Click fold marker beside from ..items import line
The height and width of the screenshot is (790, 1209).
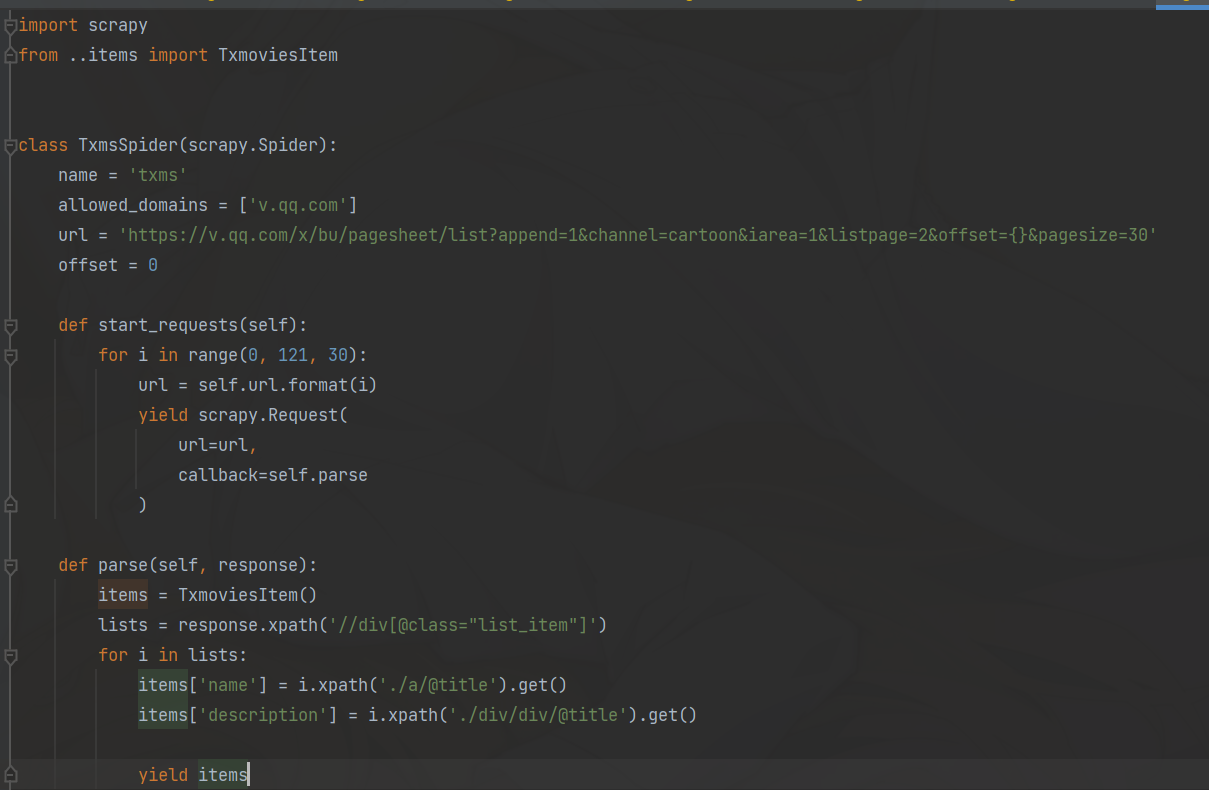pos(10,55)
